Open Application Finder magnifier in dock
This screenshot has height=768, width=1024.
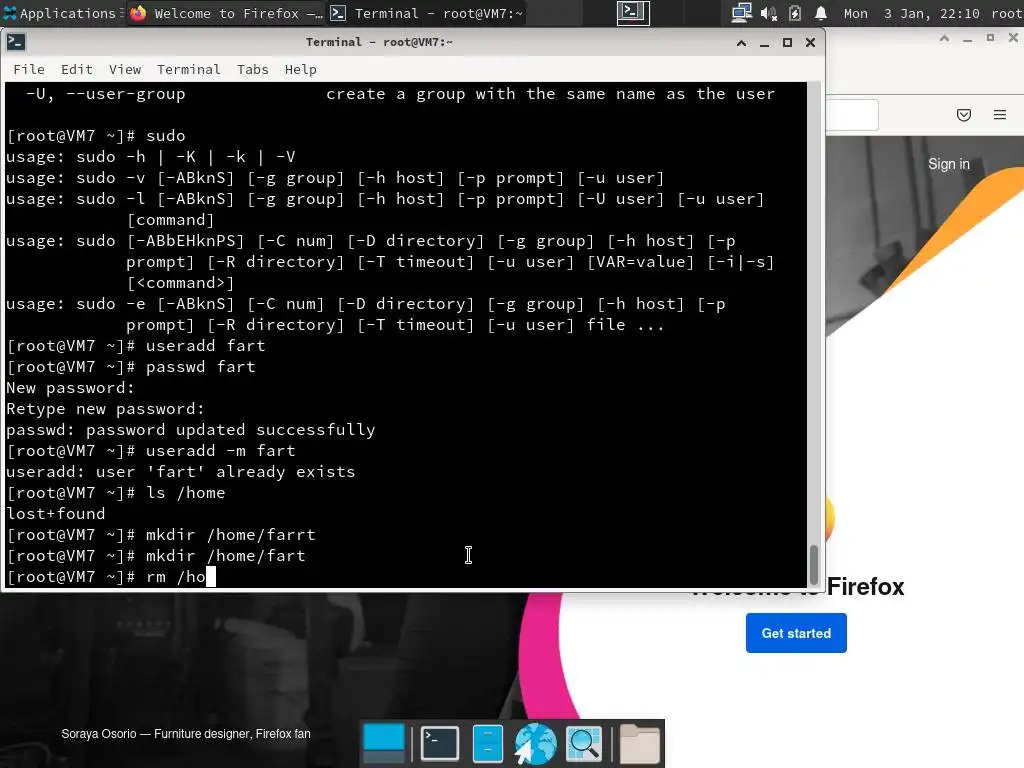click(584, 743)
